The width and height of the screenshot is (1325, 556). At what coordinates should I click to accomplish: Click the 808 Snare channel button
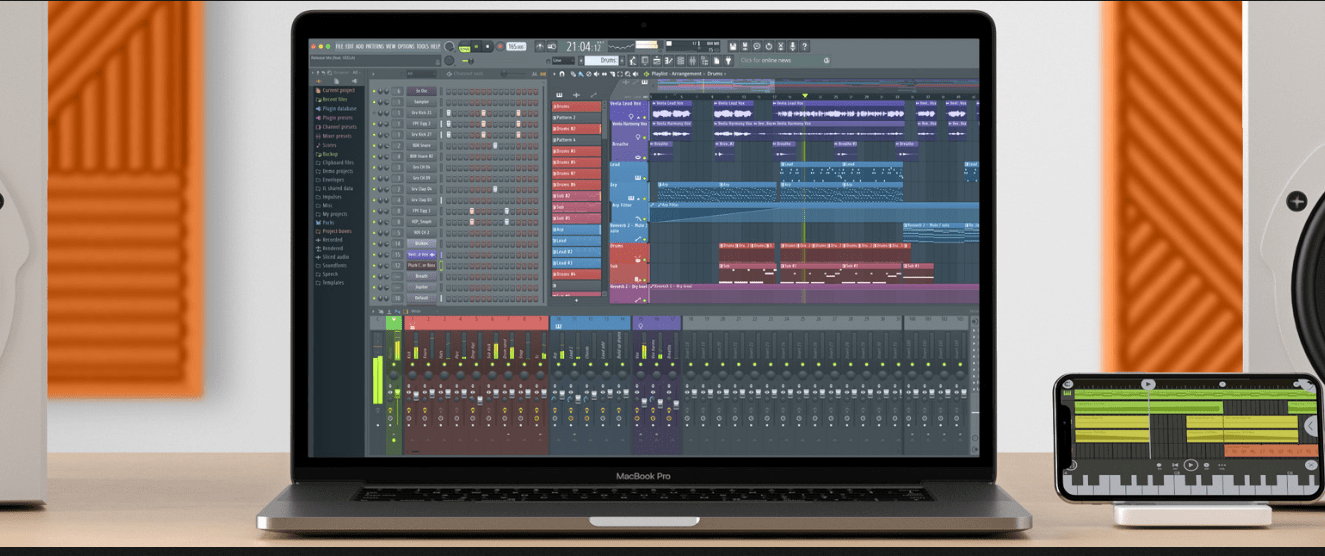(422, 145)
